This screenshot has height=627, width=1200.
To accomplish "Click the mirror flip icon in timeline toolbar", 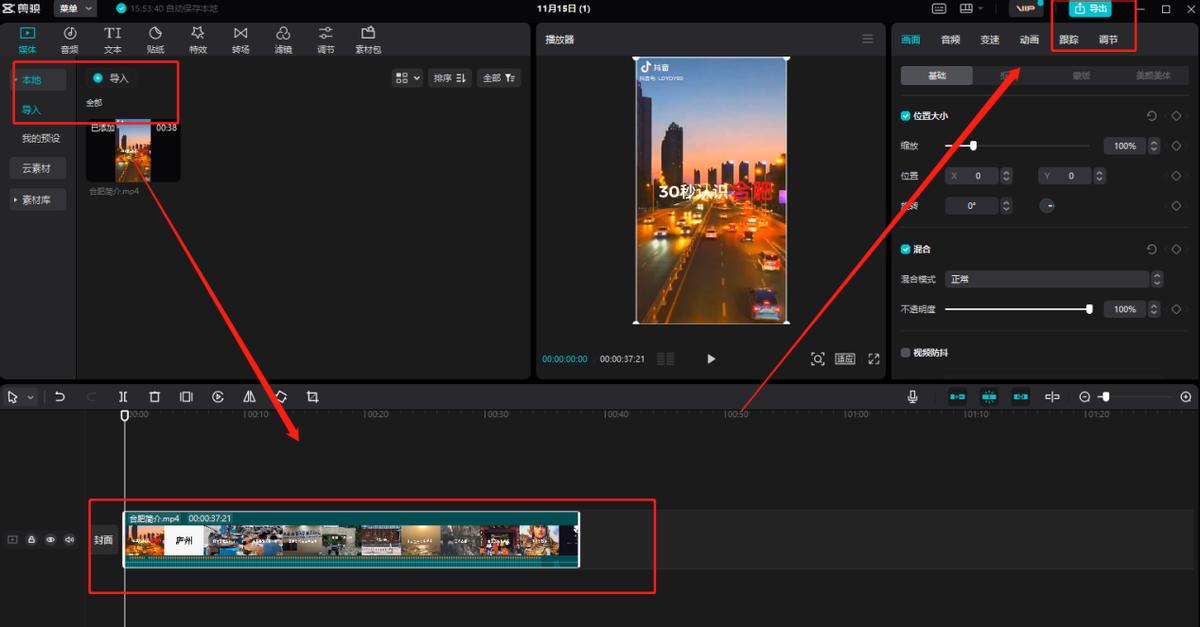I will coord(249,397).
